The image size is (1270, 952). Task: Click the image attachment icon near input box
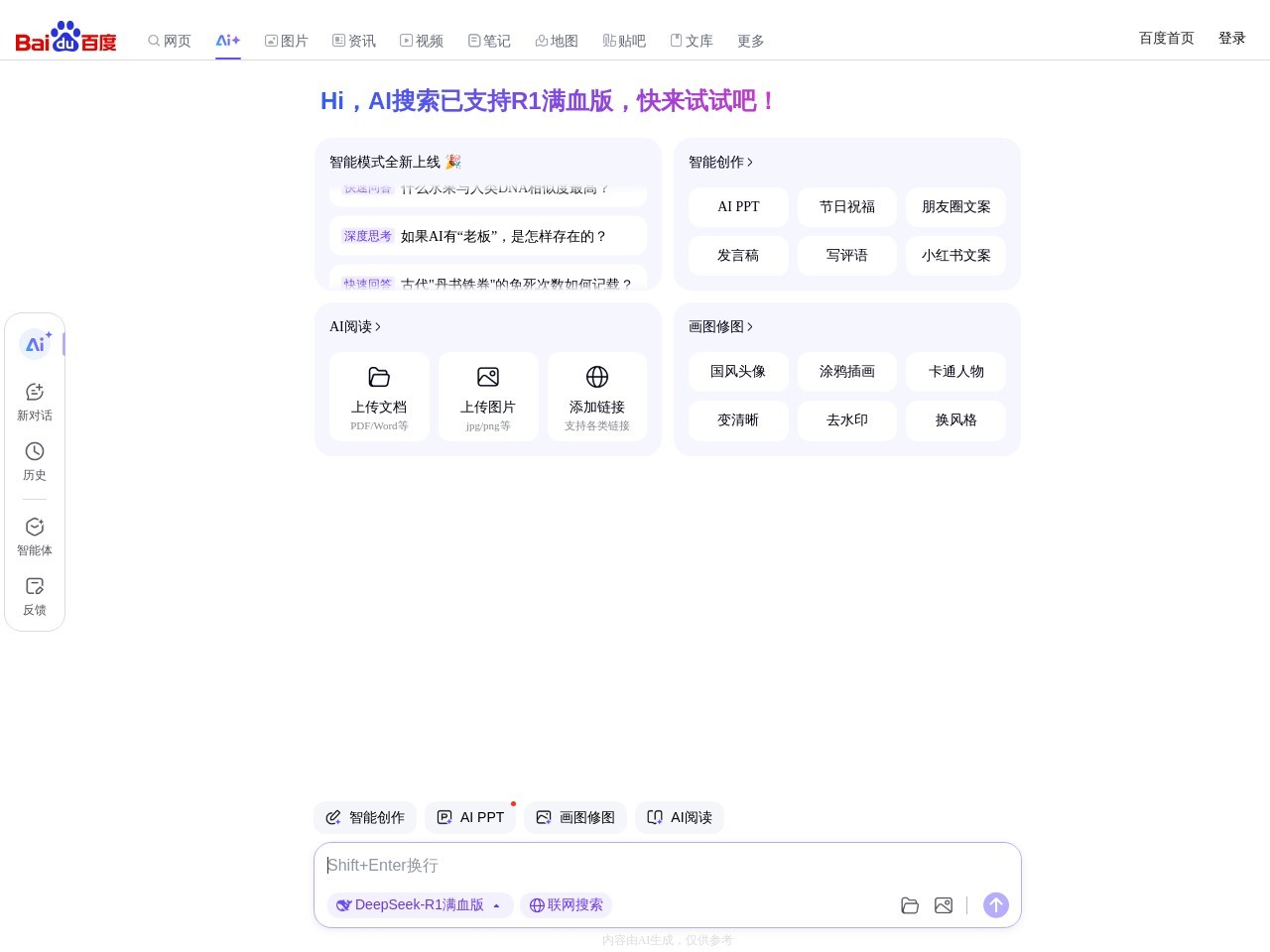[944, 905]
